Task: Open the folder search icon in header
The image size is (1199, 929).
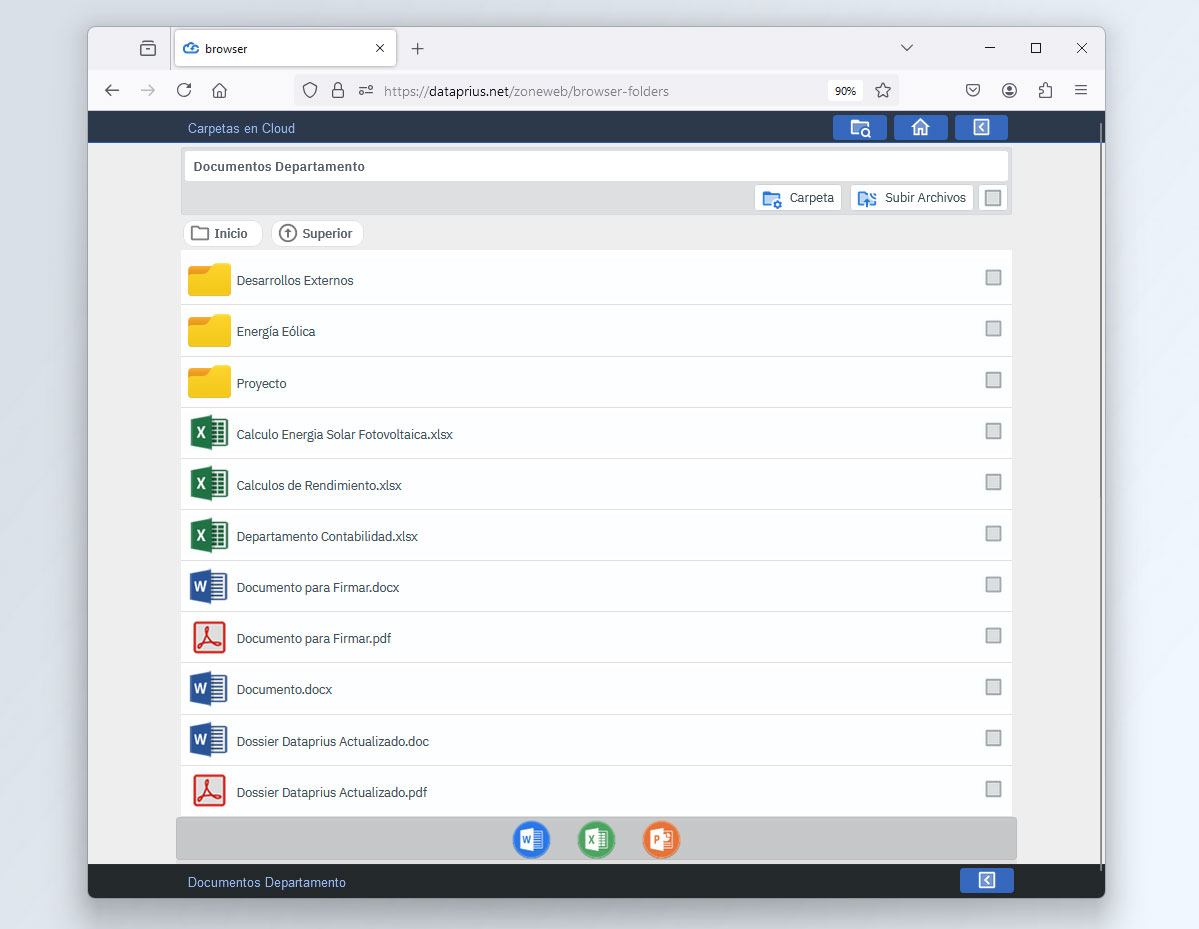Action: (859, 128)
